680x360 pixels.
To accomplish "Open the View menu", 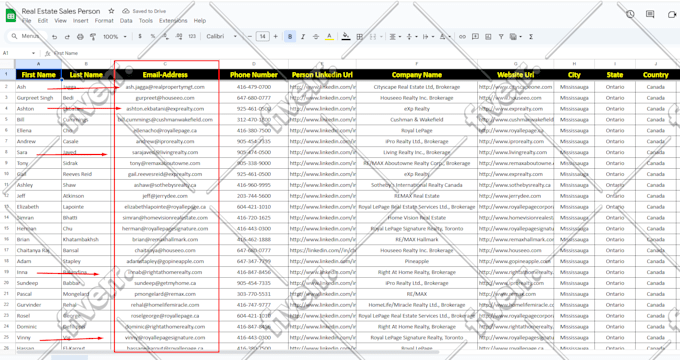I will 60,20.
